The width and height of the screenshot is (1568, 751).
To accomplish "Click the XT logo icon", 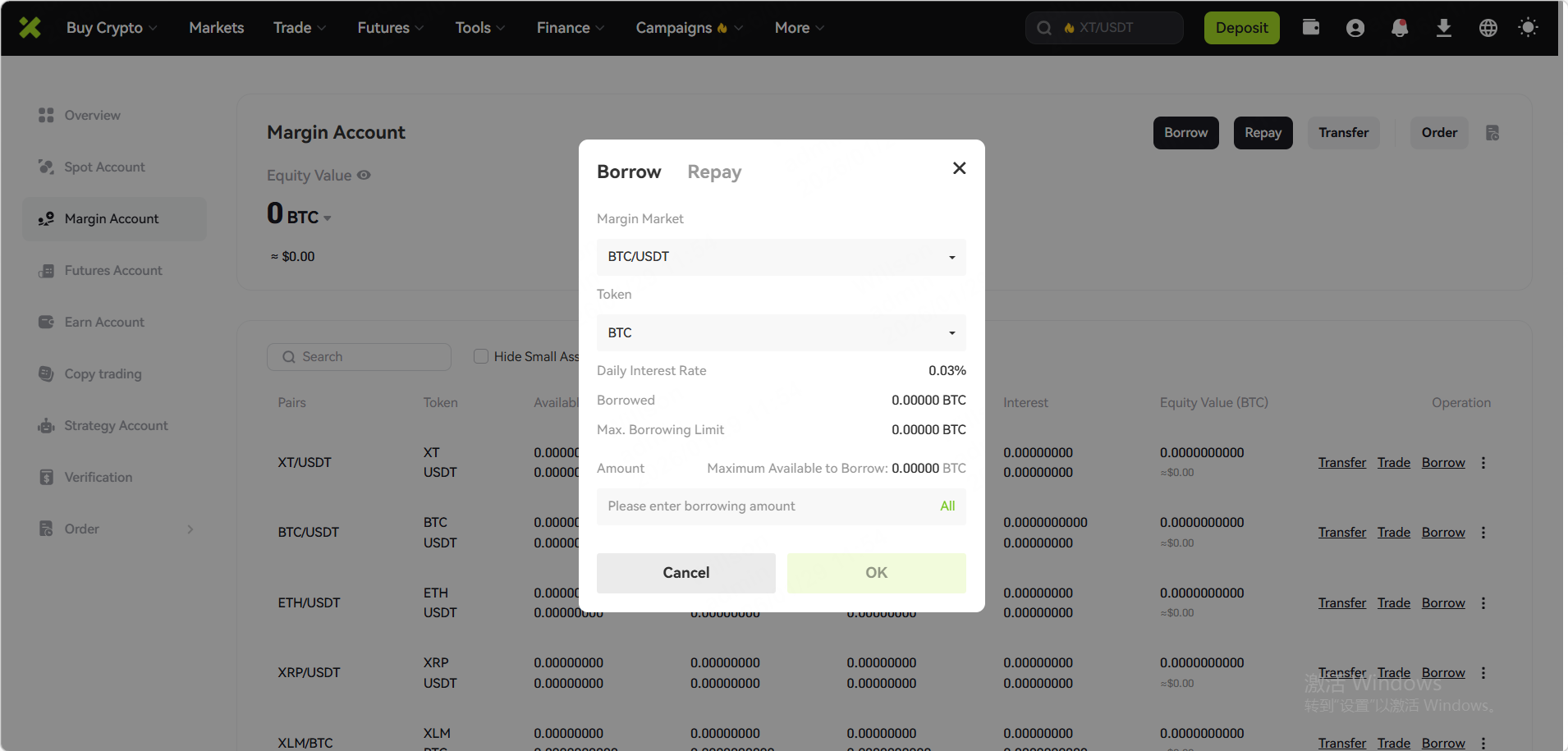I will point(30,28).
